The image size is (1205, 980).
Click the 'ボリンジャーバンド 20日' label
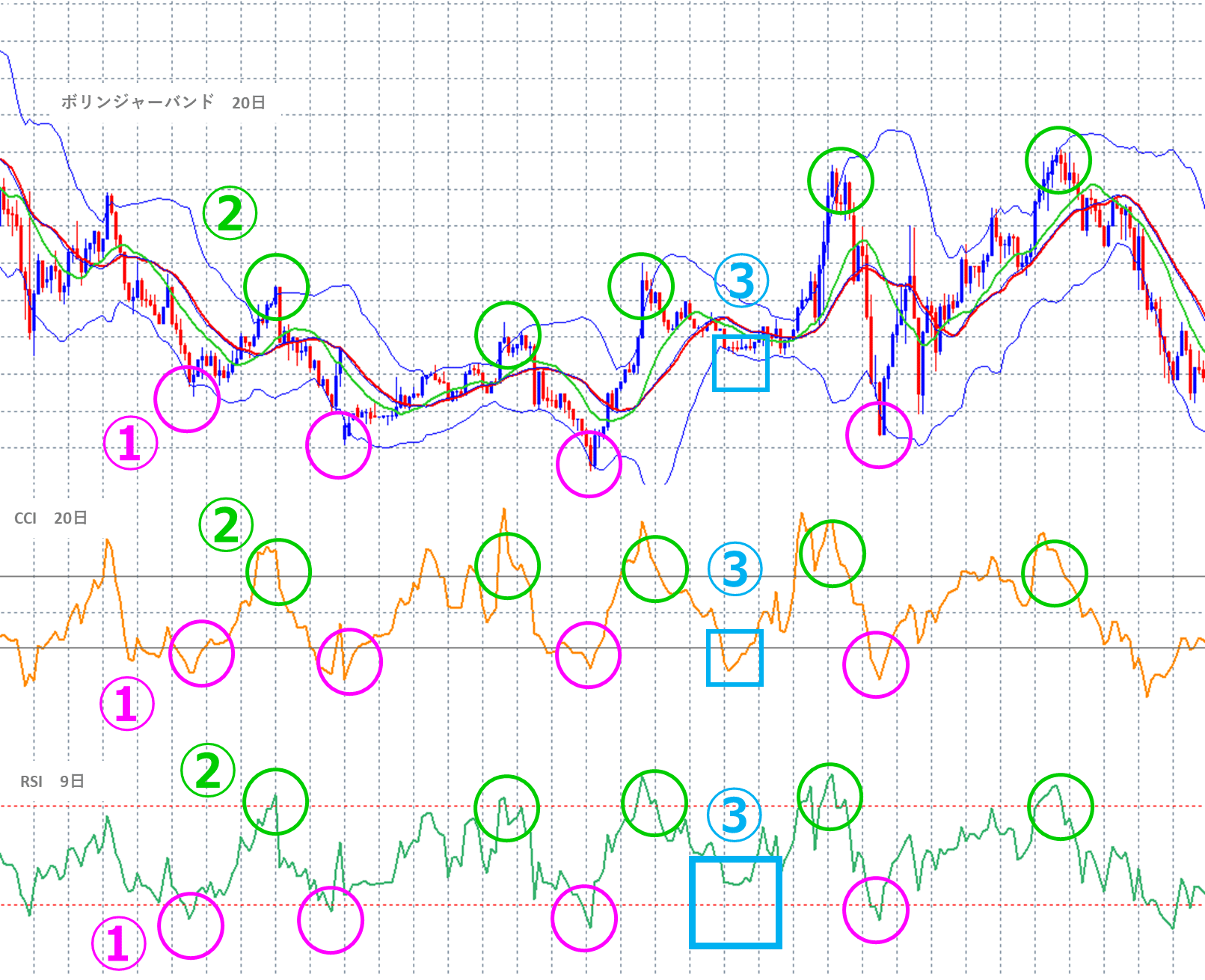(163, 102)
